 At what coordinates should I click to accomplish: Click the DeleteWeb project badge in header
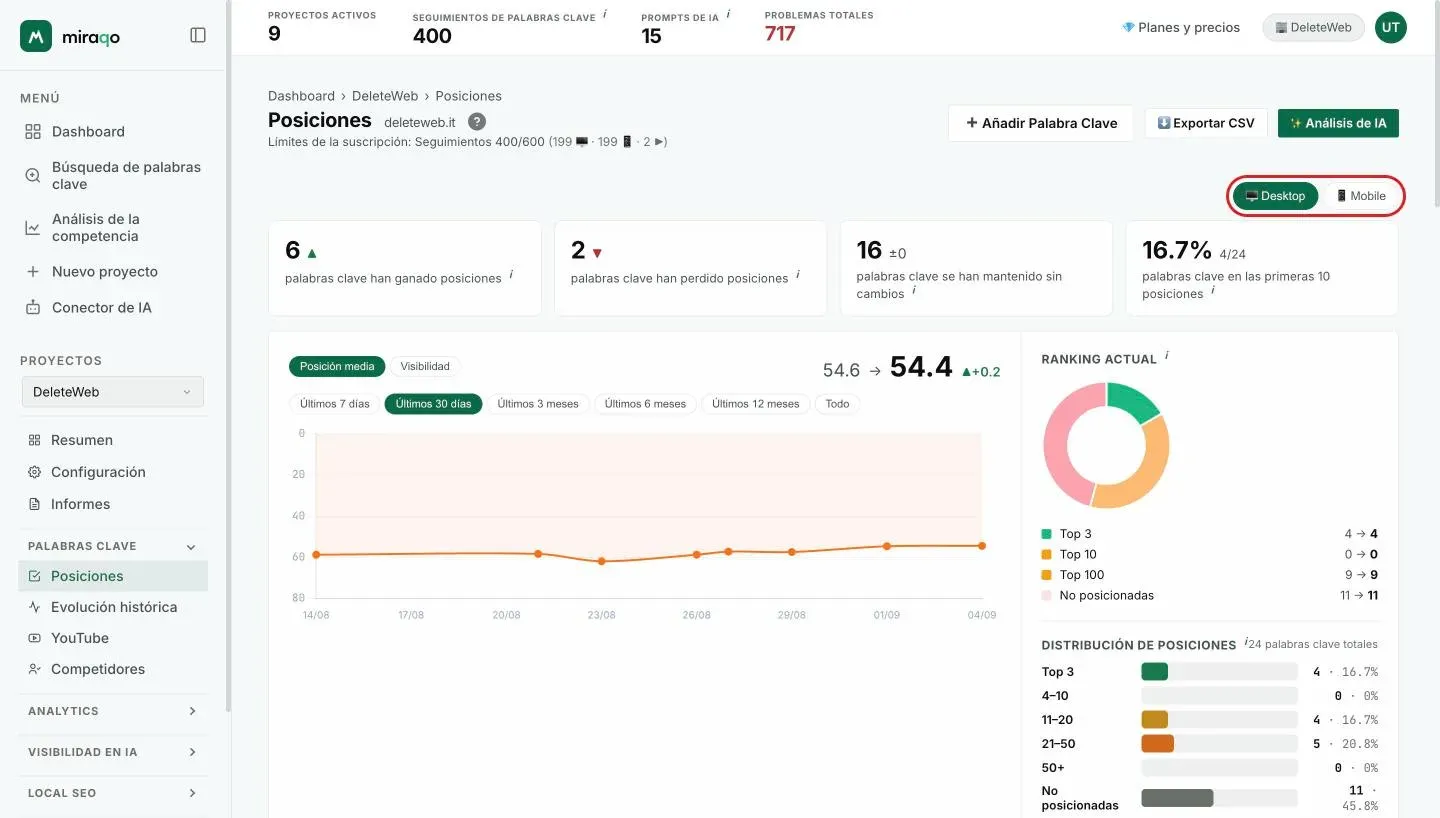coord(1314,28)
